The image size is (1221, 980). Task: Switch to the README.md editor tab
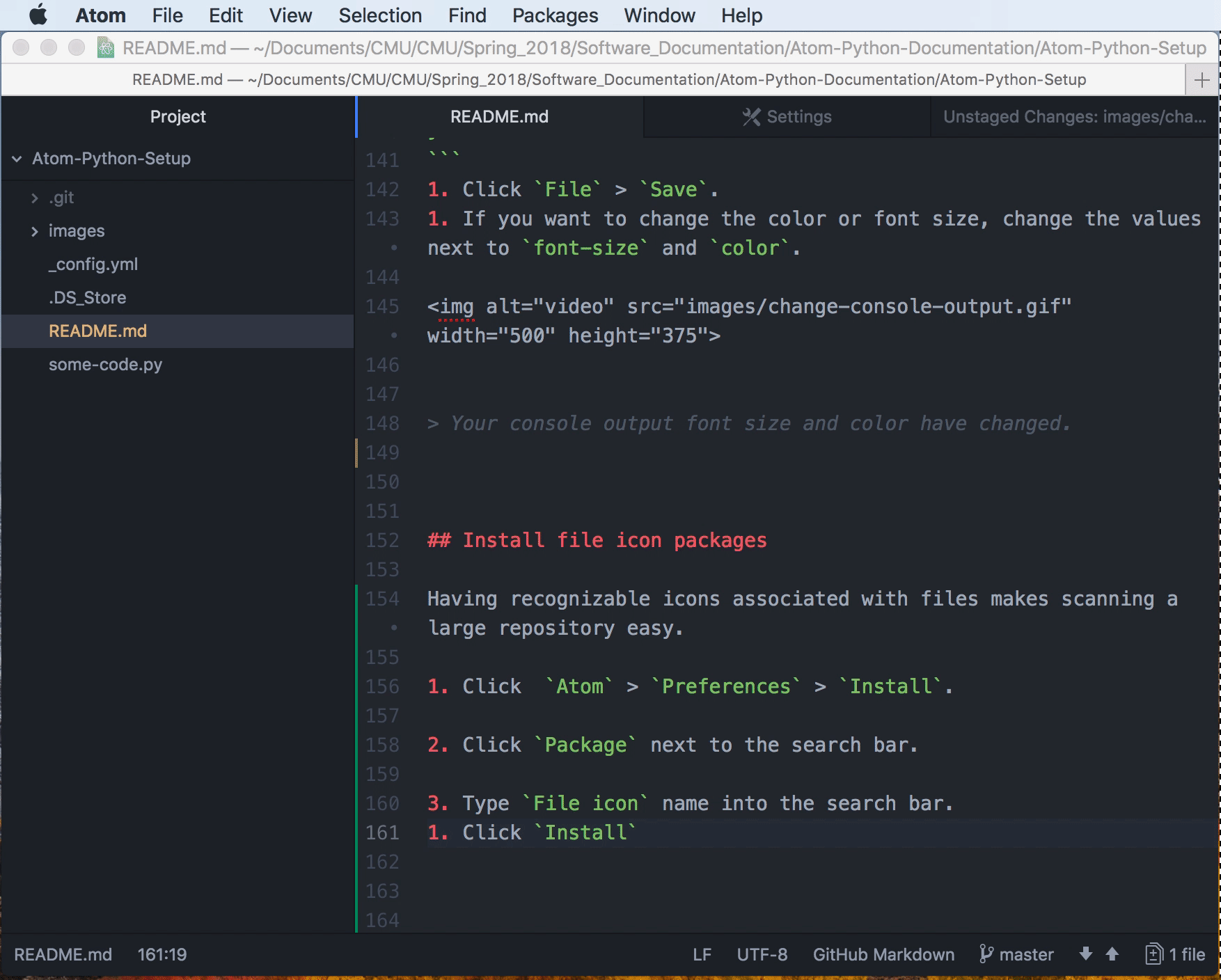click(499, 116)
